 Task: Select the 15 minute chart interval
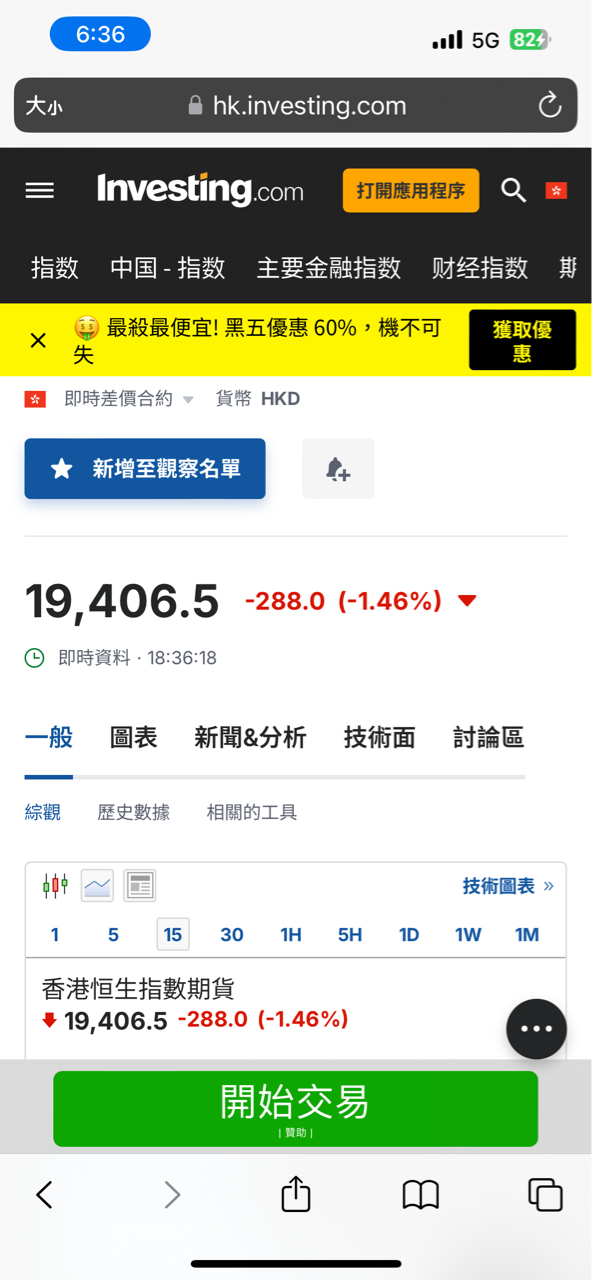pos(173,934)
